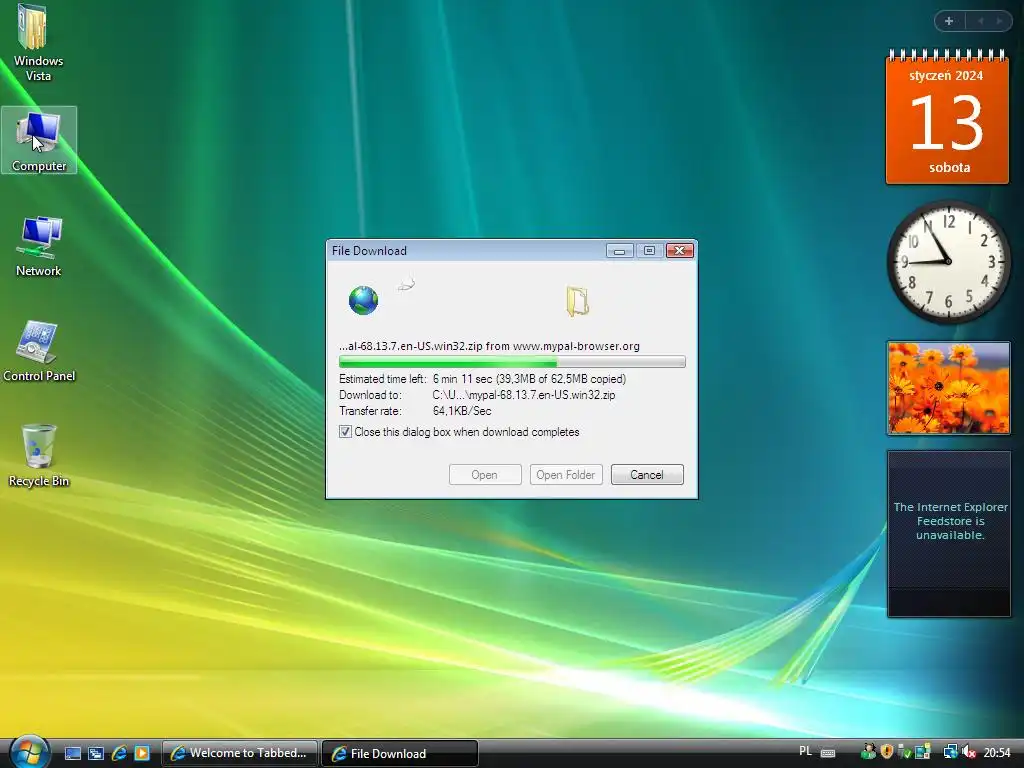
Task: Click the Windows Sidebar tray icon
Action: click(923, 752)
